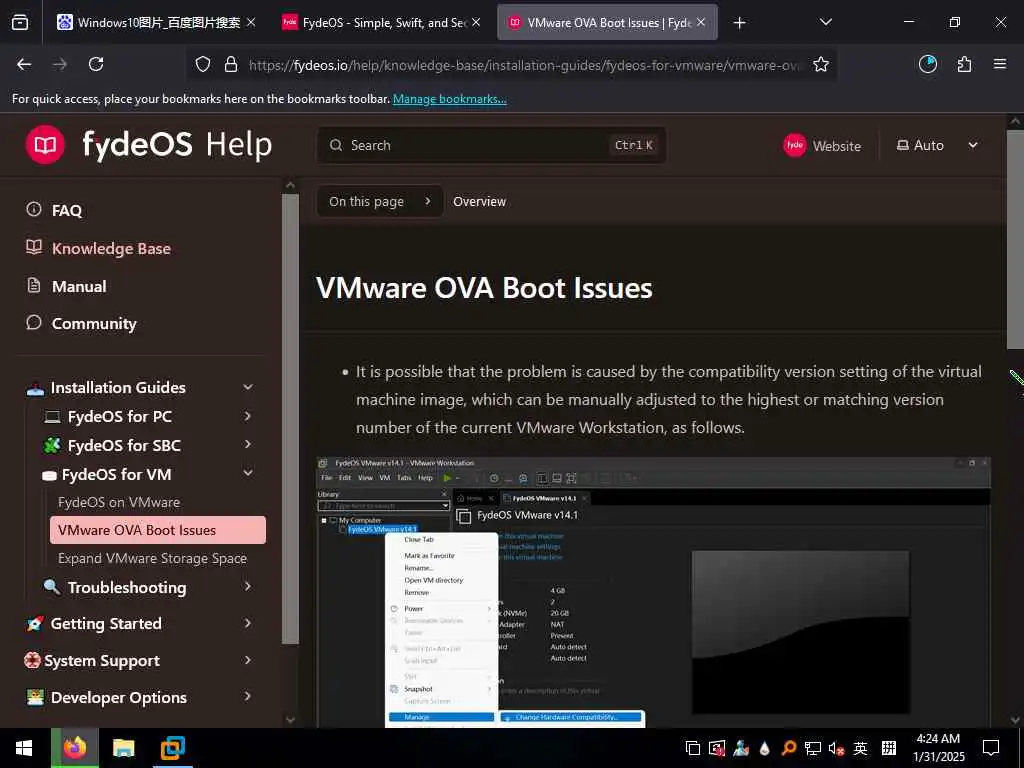Image resolution: width=1024 pixels, height=768 pixels.
Task: Expand the FydeOS for PC item
Action: pos(248,416)
